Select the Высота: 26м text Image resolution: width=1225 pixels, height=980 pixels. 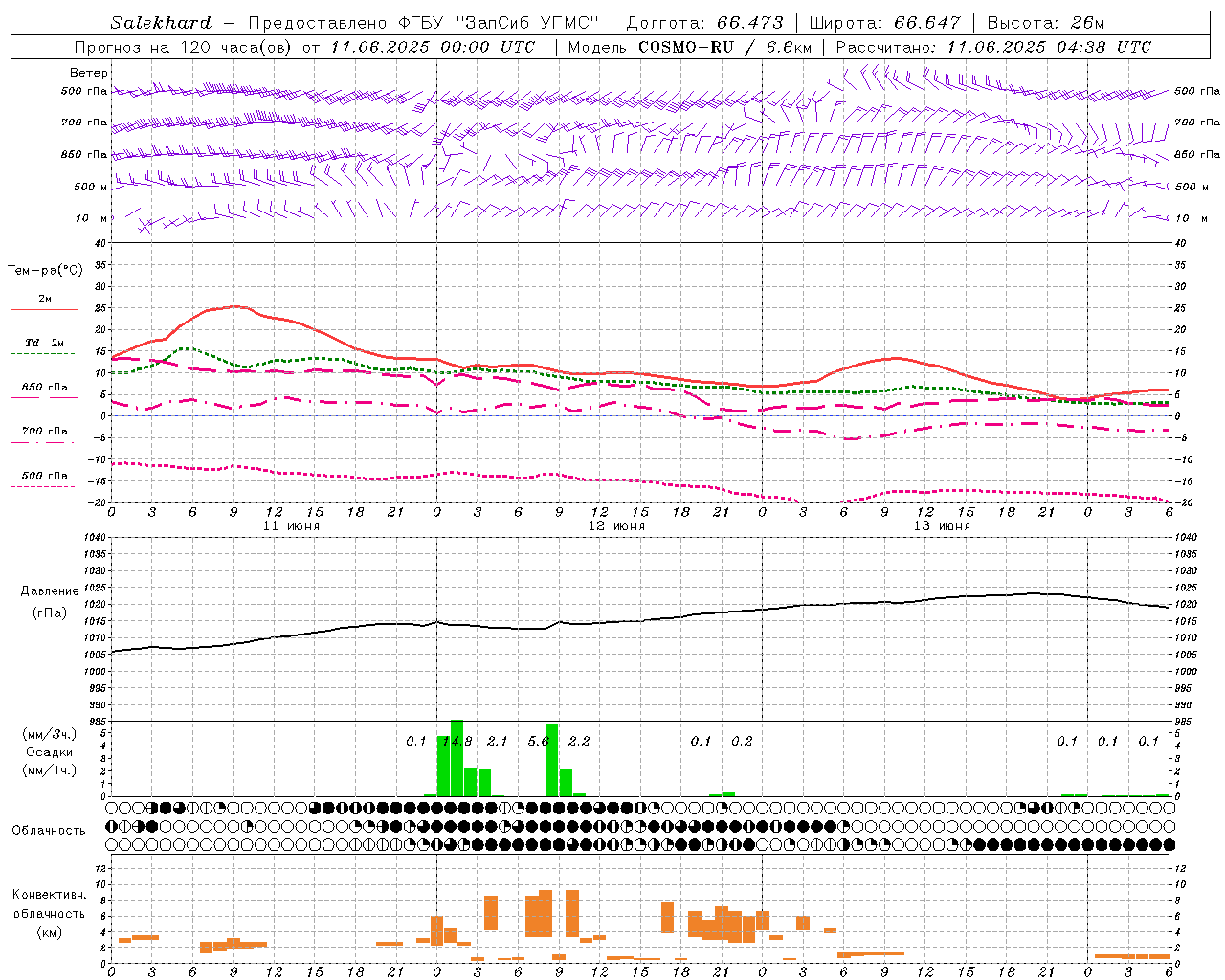(x=1046, y=23)
